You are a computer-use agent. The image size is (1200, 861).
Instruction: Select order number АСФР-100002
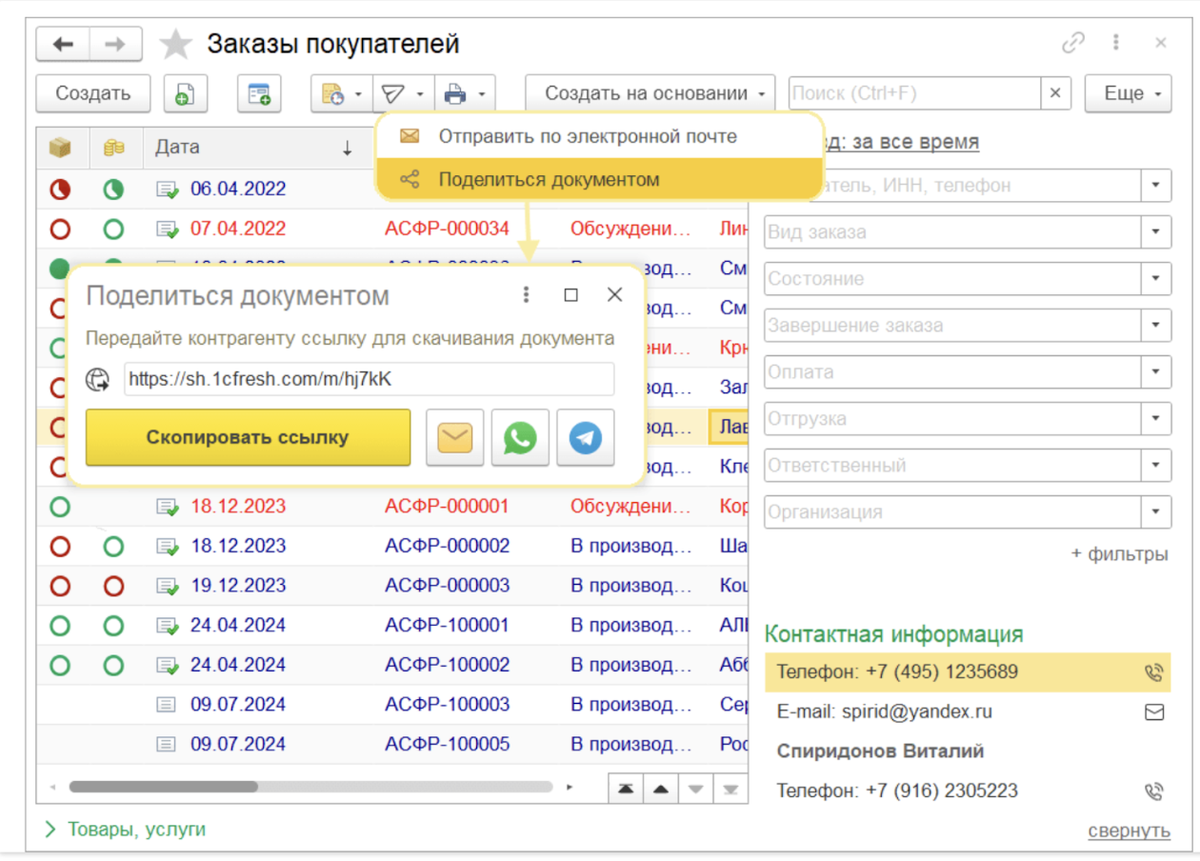(x=447, y=664)
